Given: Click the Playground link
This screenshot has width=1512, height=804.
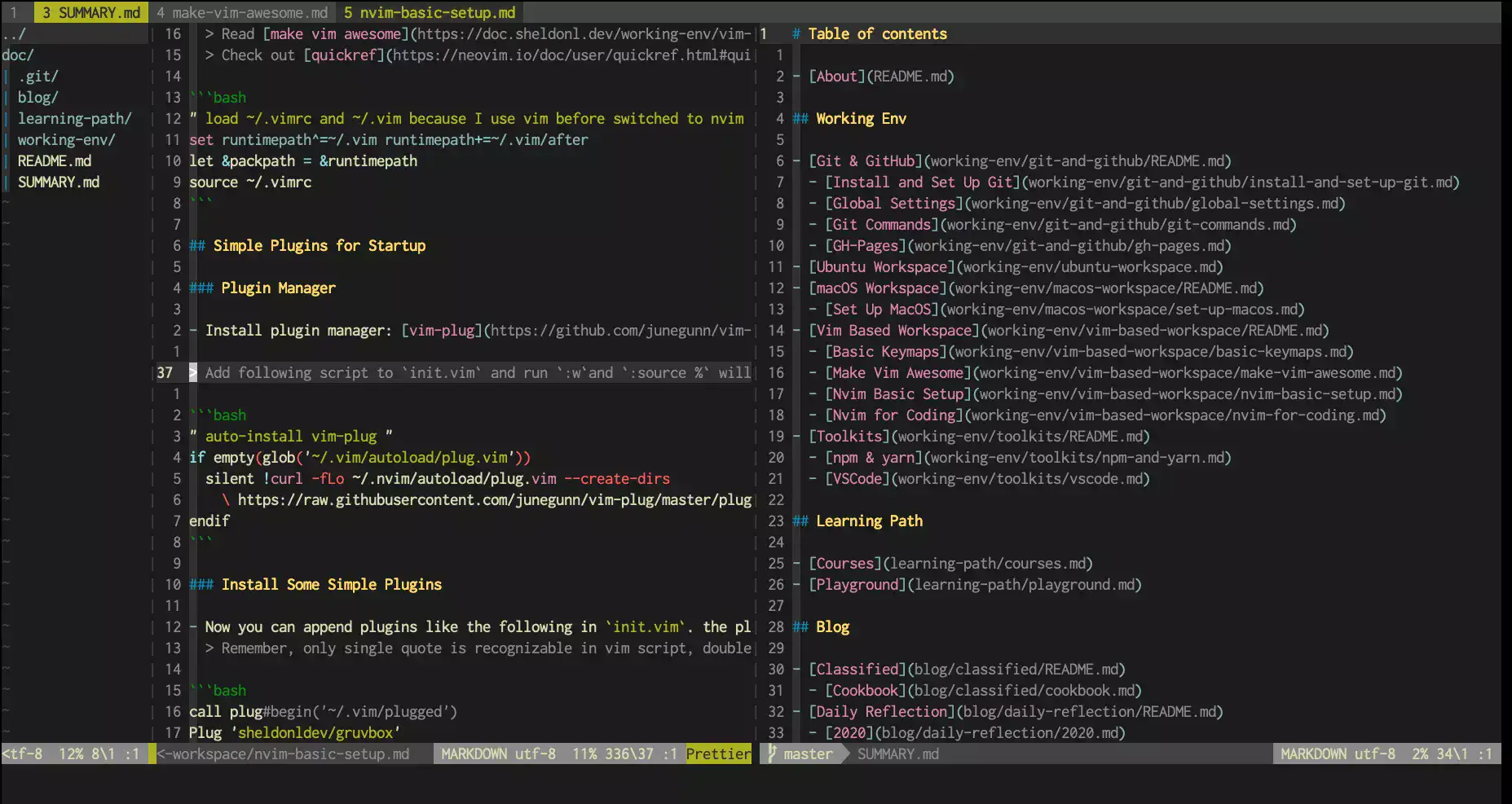Looking at the screenshot, I should 857,584.
